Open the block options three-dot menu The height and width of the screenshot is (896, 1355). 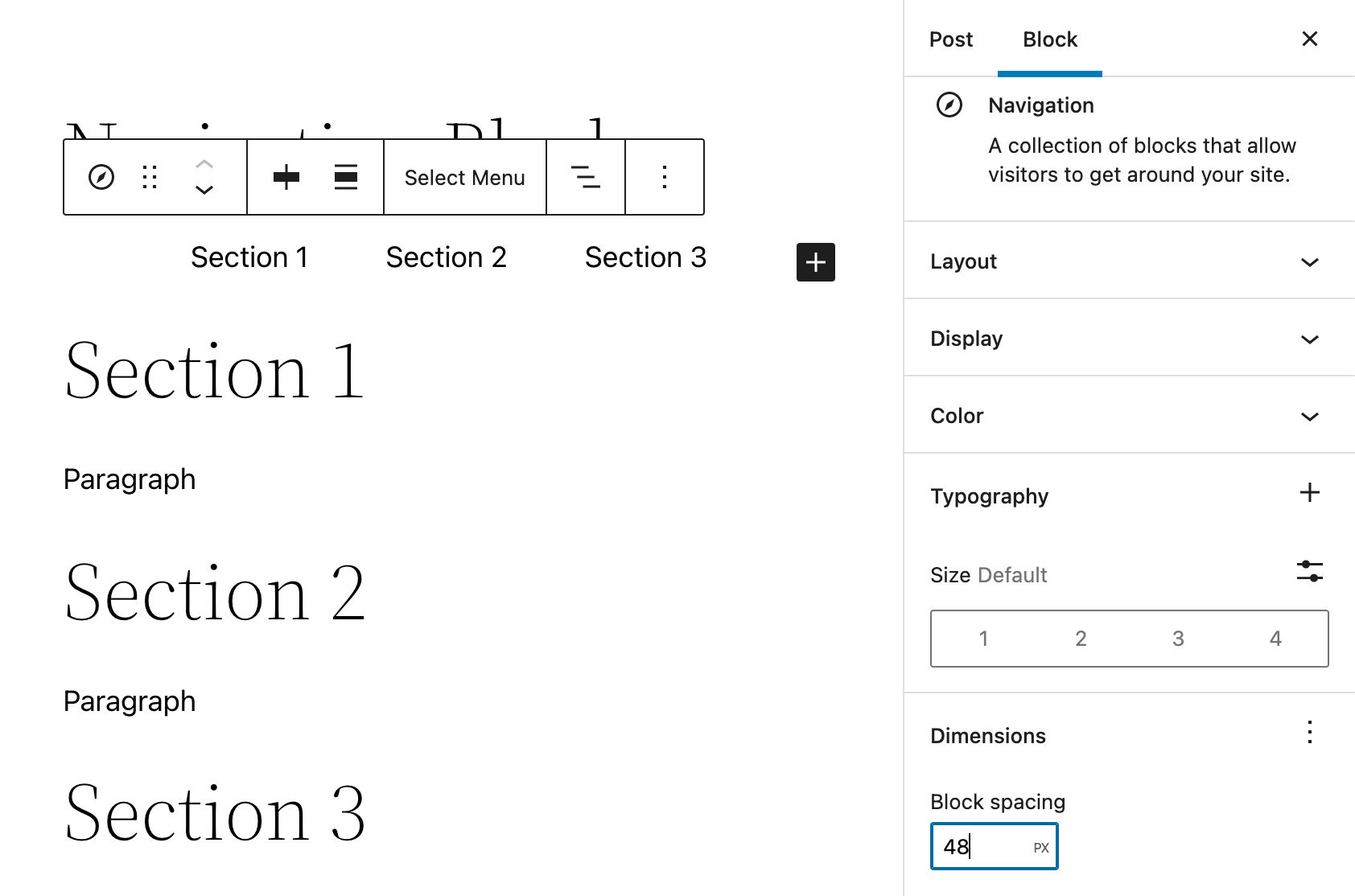coord(664,177)
